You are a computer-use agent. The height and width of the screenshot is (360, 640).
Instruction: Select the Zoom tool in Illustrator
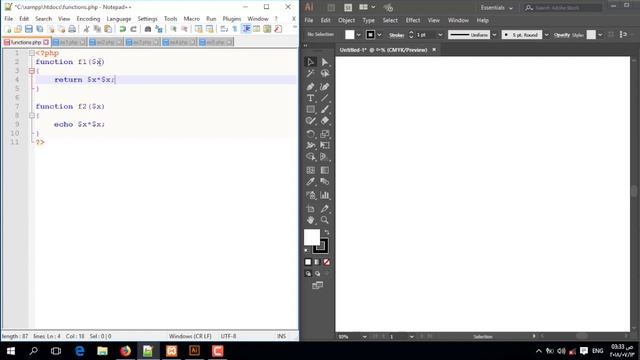point(324,220)
